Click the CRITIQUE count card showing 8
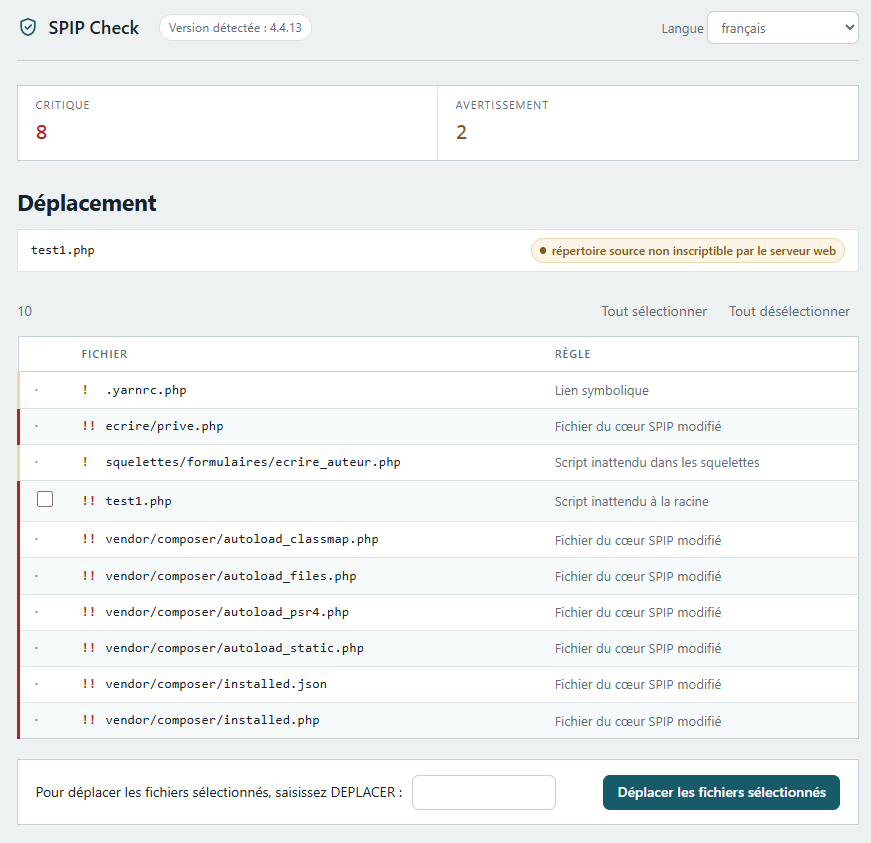Viewport: 871px width, 843px height. 228,123
